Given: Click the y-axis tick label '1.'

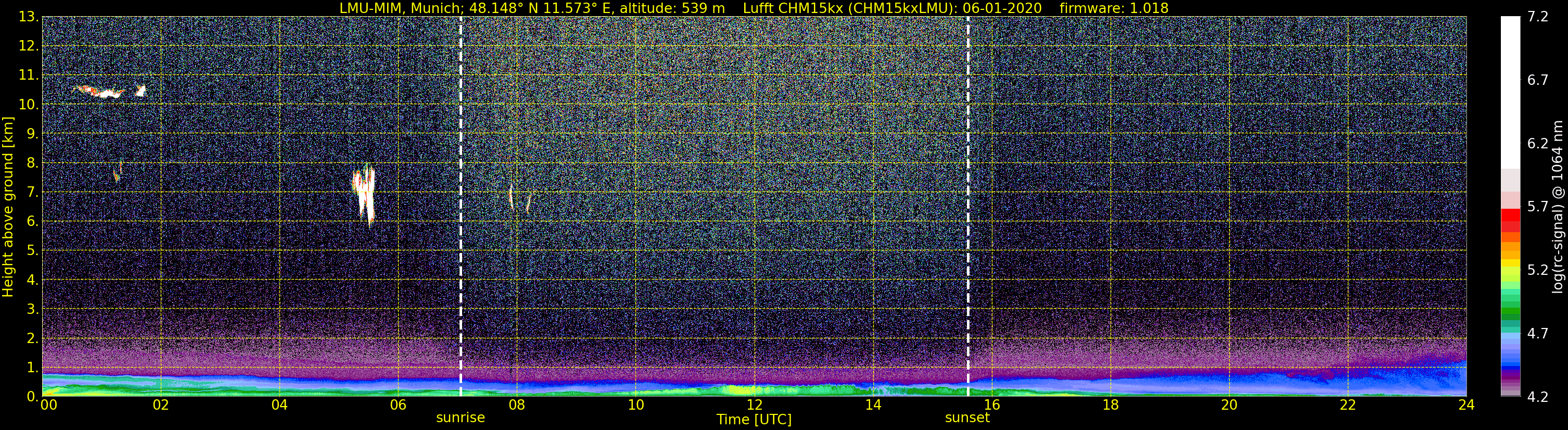Looking at the screenshot, I should (x=33, y=367).
